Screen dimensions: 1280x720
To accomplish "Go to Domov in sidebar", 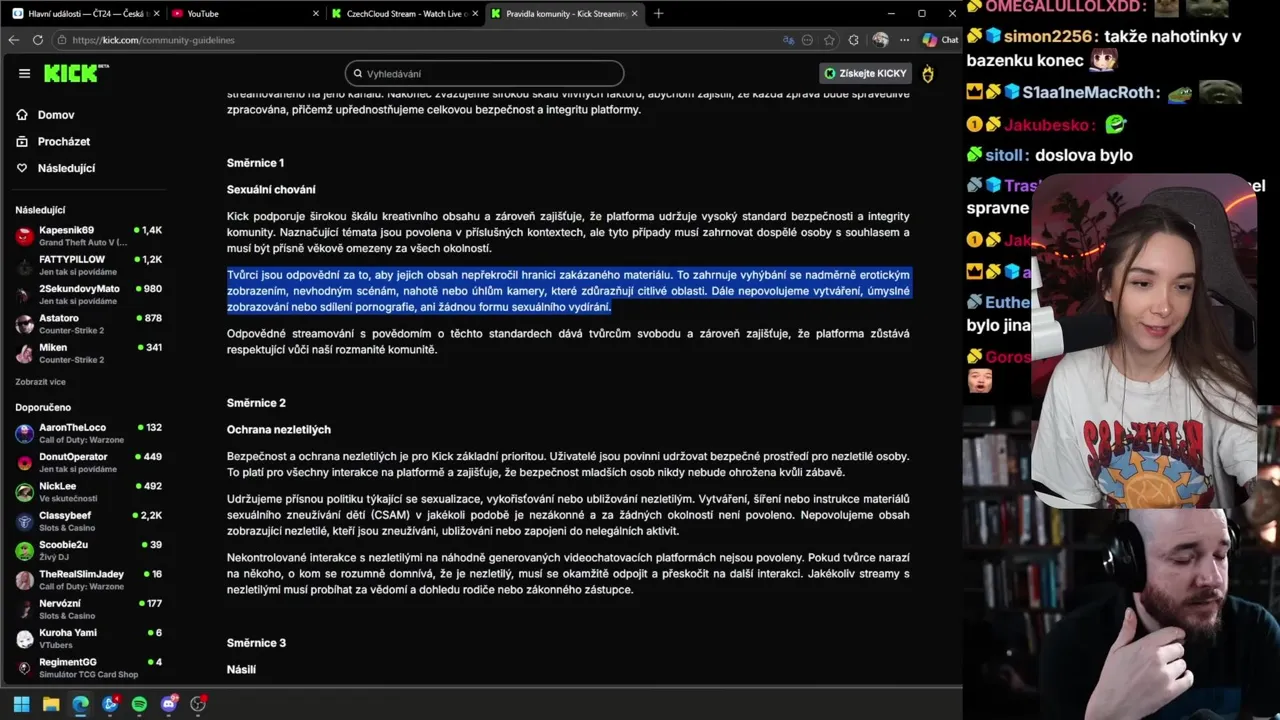I will click(x=56, y=115).
